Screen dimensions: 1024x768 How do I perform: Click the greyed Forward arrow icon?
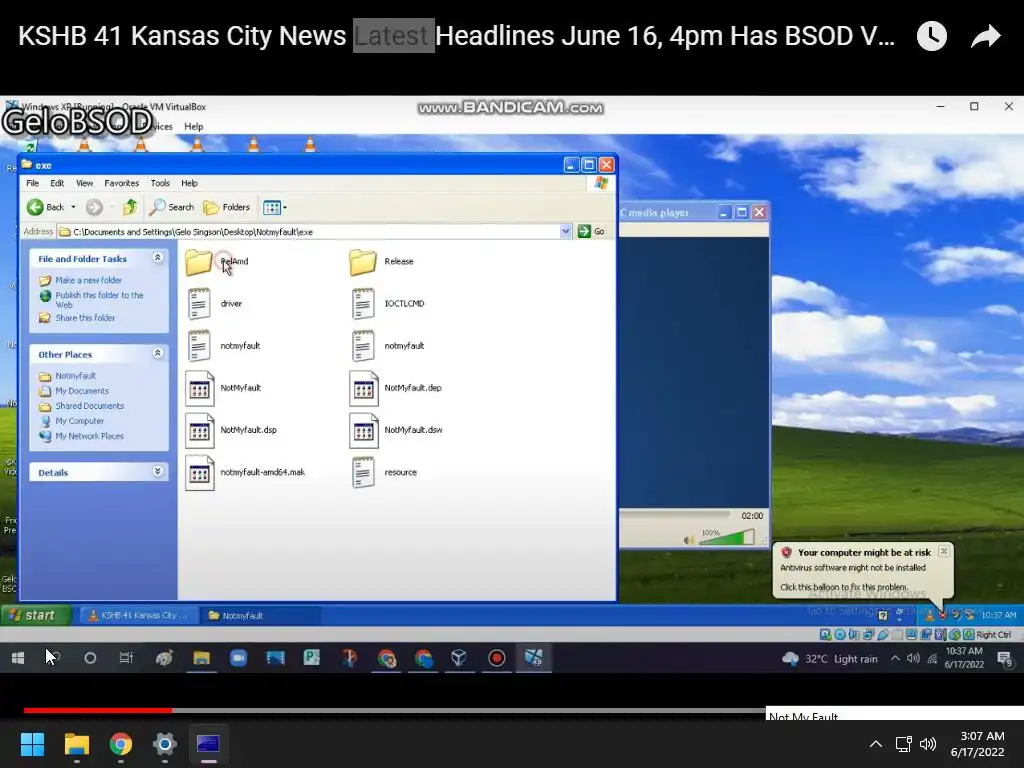click(x=94, y=207)
